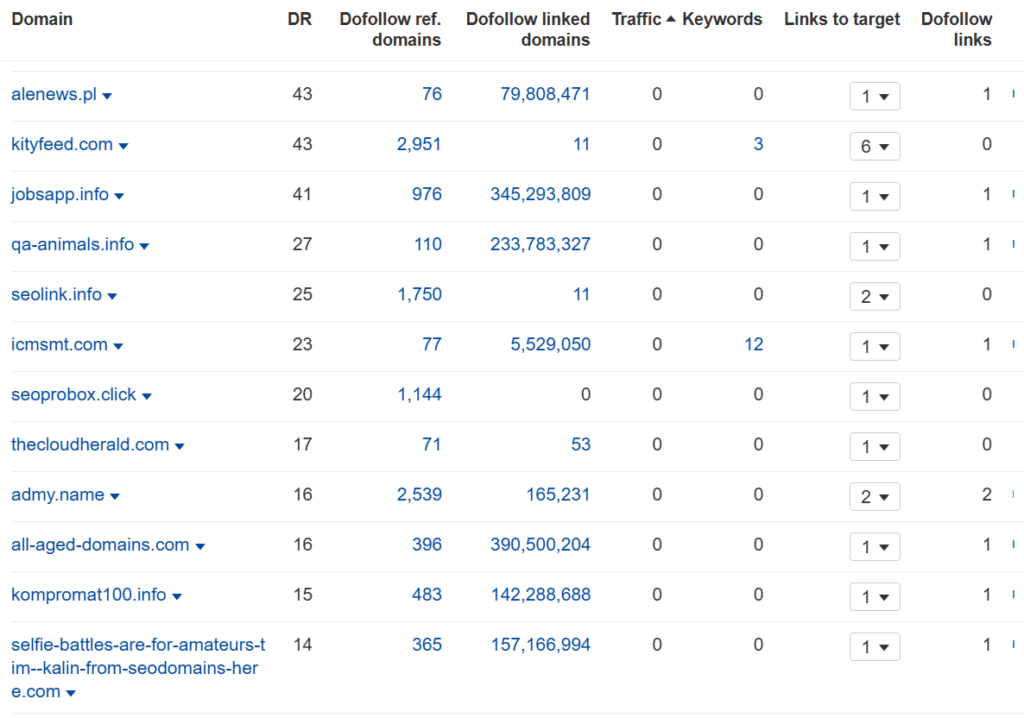This screenshot has width=1024, height=718.
Task: Open Links to target dropdown for jobsapp.info
Action: (874, 196)
